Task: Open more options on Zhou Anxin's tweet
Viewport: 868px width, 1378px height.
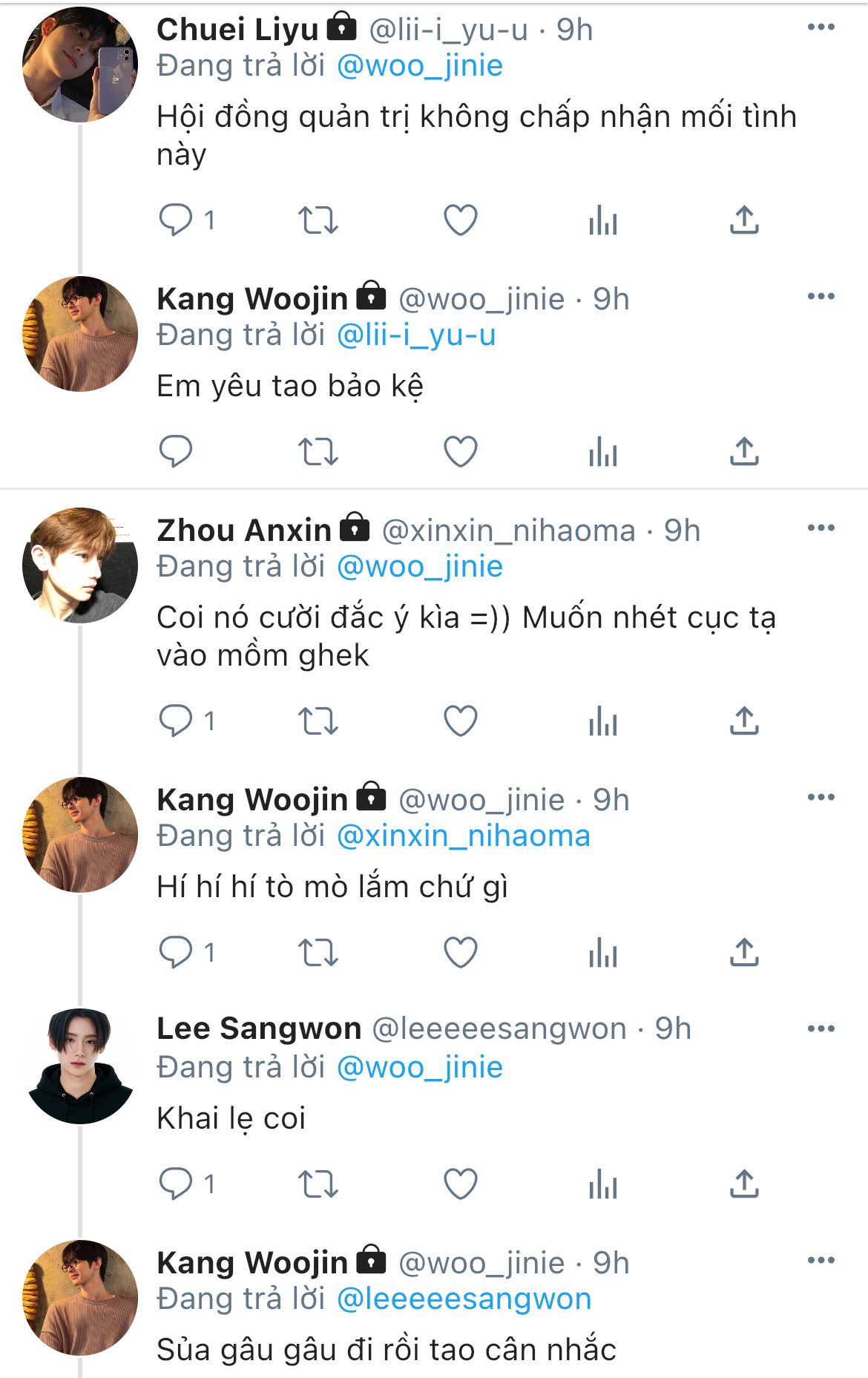Action: pyautogui.click(x=821, y=528)
